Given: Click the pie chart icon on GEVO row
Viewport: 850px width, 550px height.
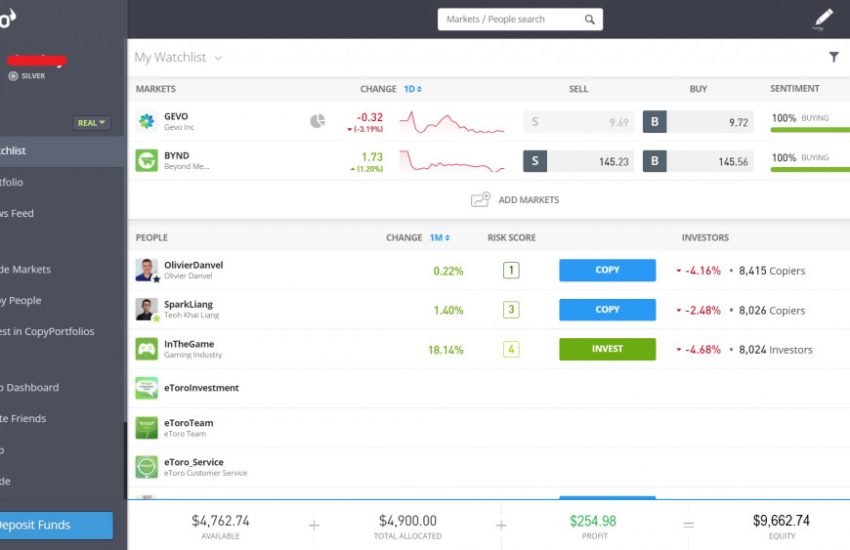Looking at the screenshot, I should pos(318,121).
